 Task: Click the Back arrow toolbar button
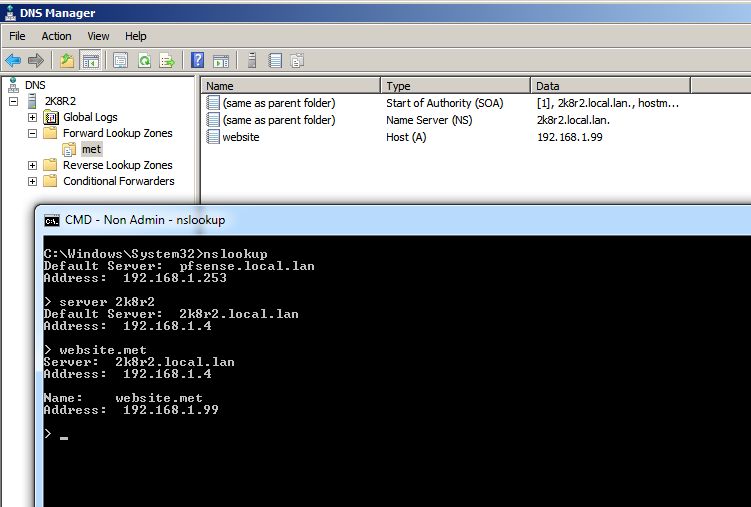click(13, 61)
